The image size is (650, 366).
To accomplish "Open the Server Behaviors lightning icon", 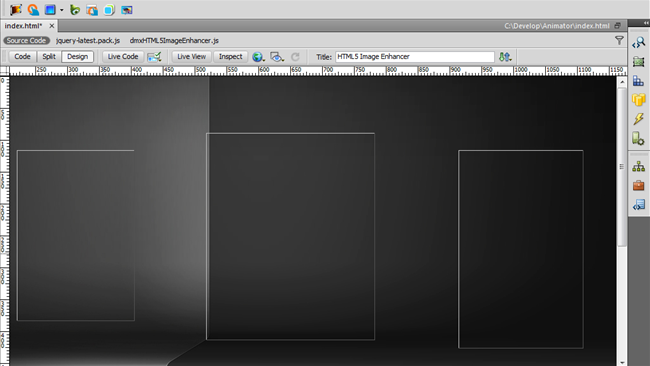I will [638, 119].
